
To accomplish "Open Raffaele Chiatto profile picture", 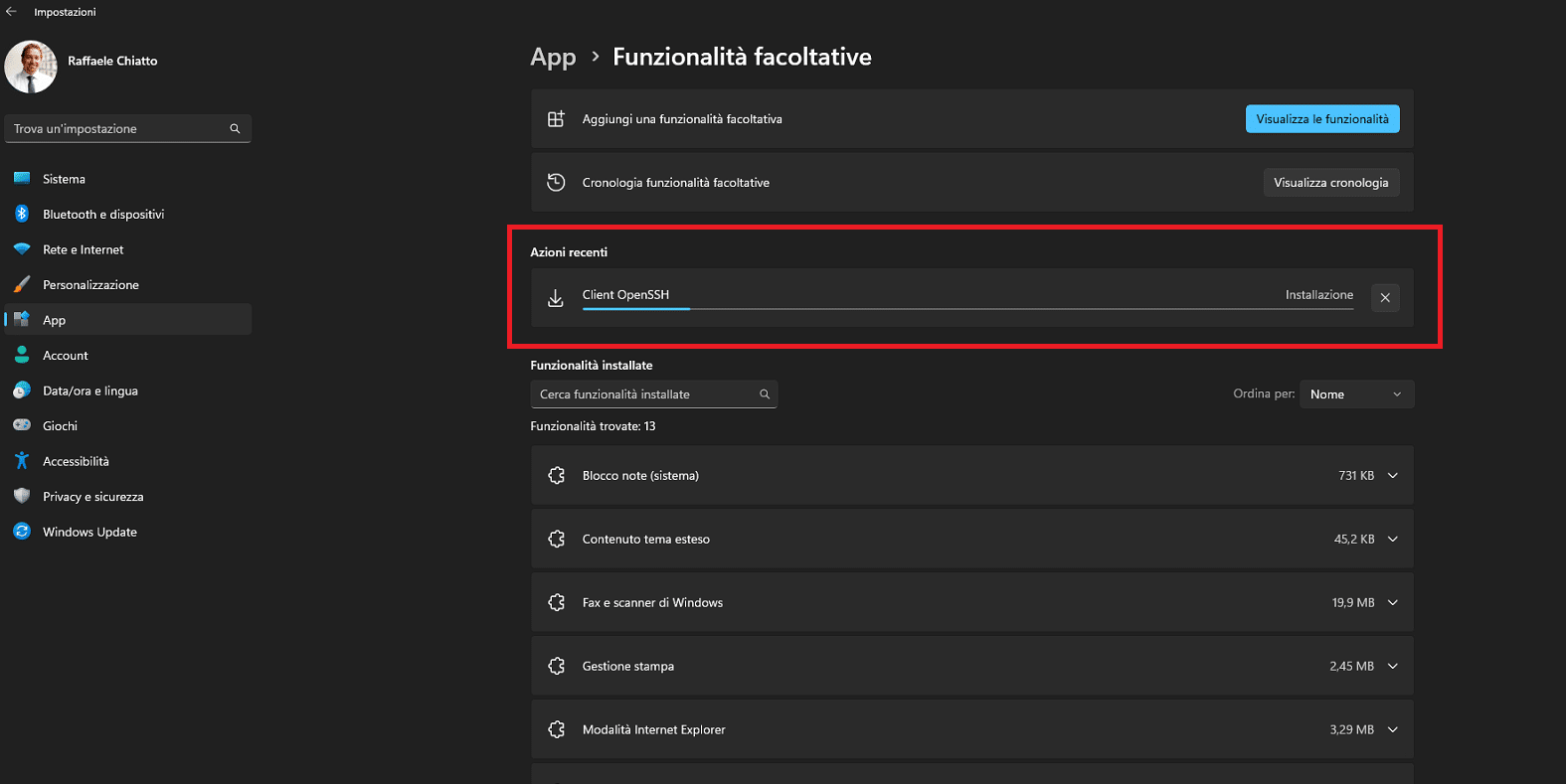I will click(x=31, y=67).
